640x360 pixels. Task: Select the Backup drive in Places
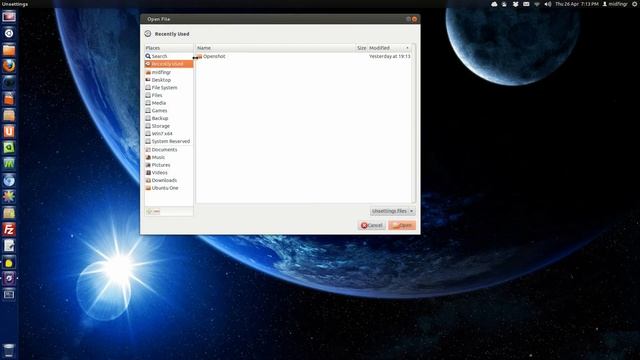(169, 118)
